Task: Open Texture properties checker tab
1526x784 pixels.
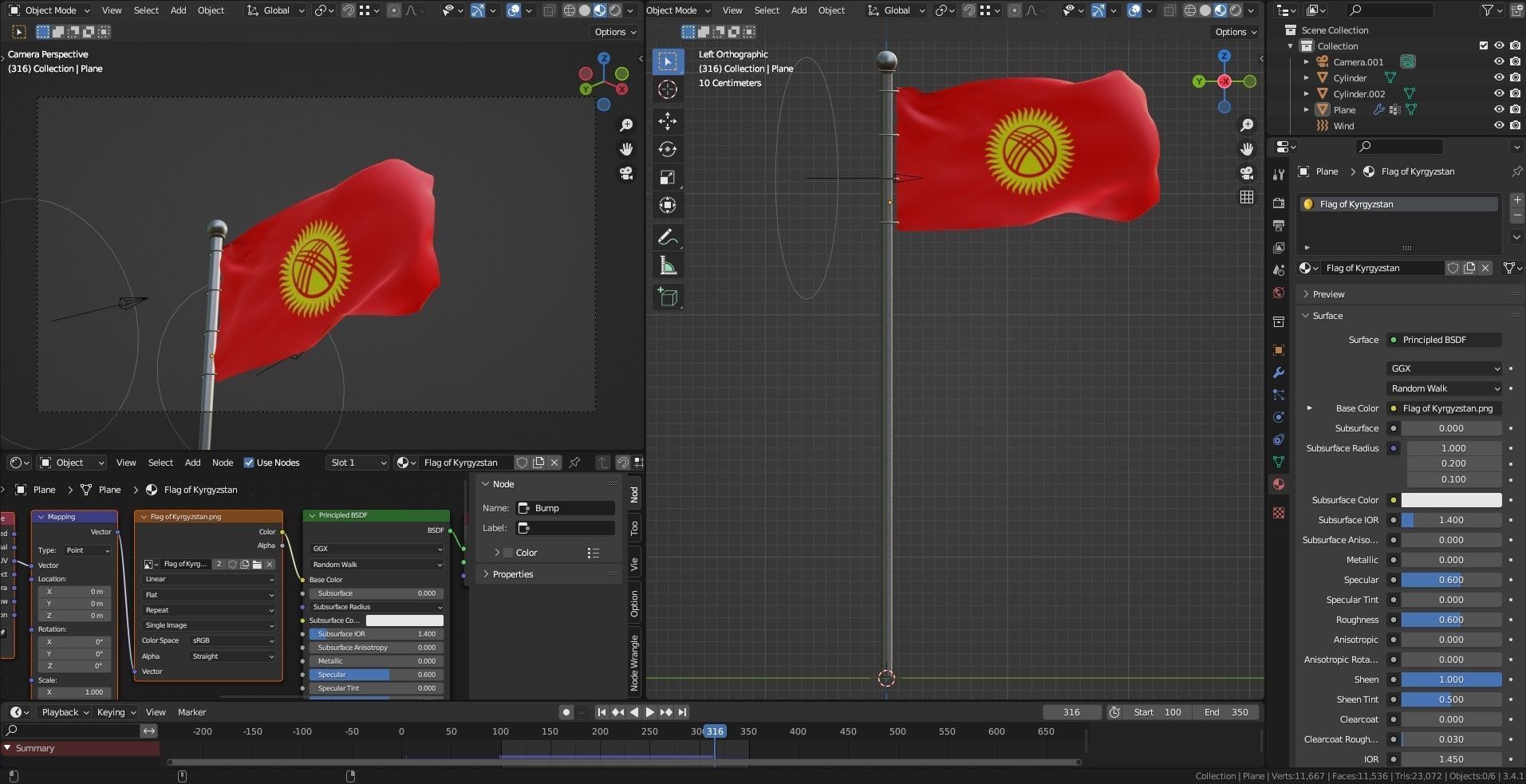Action: [x=1279, y=513]
